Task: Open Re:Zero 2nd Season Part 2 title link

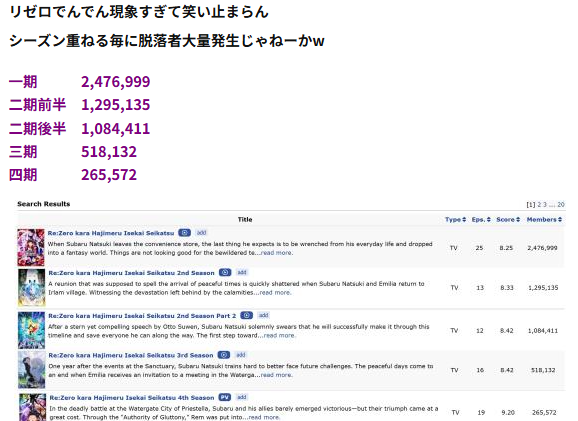Action: click(x=142, y=316)
